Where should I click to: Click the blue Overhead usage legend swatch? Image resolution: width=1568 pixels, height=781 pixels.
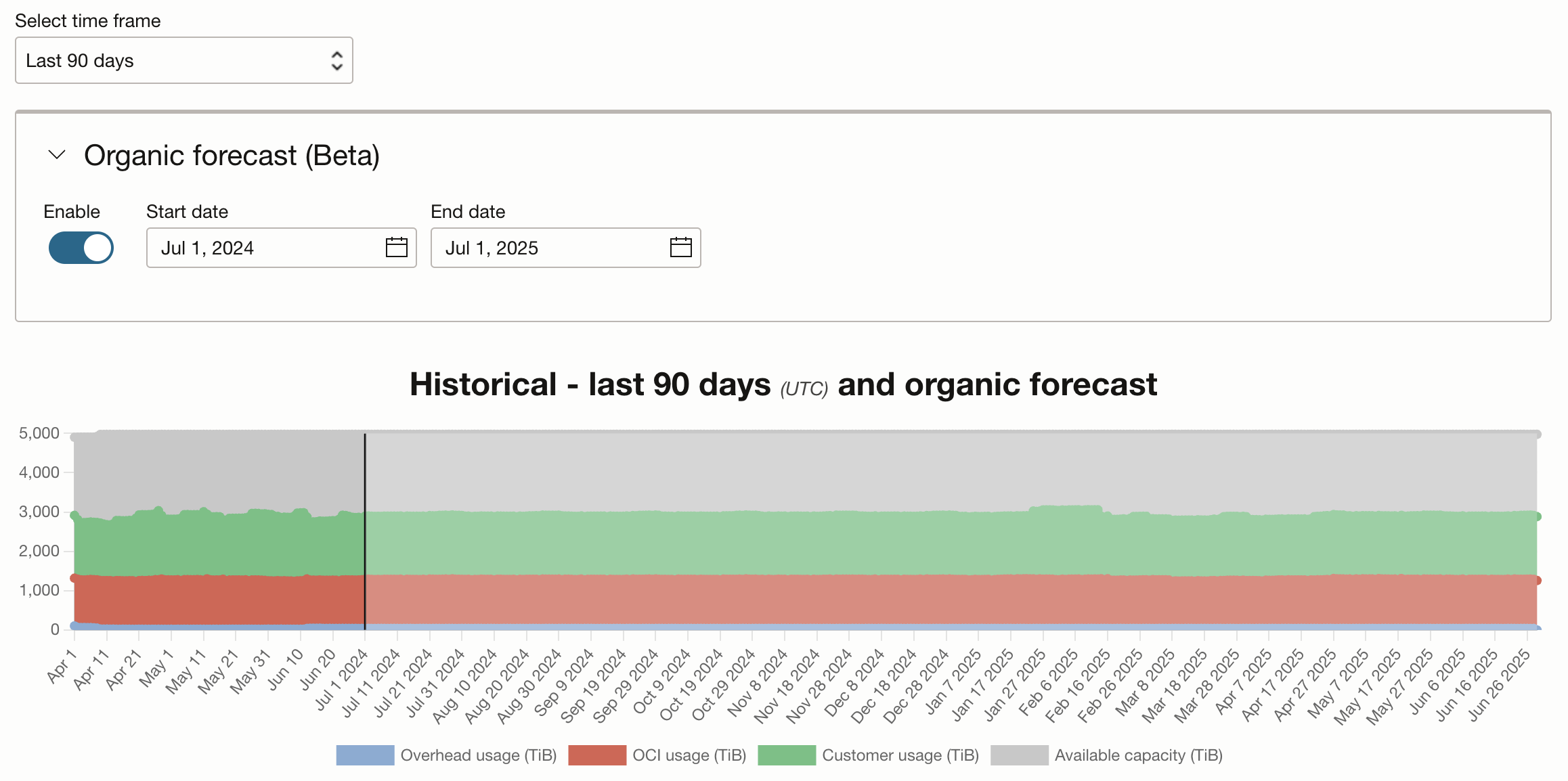pos(364,755)
